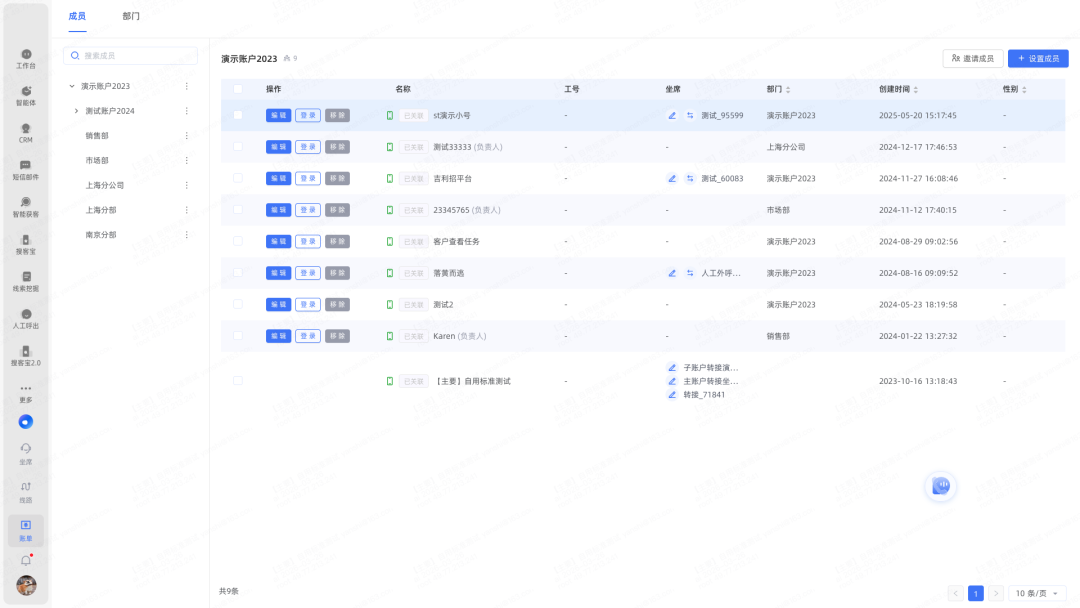The image size is (1080, 608).
Task: Open the 10 条/页 page size dropdown
Action: [x=1035, y=593]
